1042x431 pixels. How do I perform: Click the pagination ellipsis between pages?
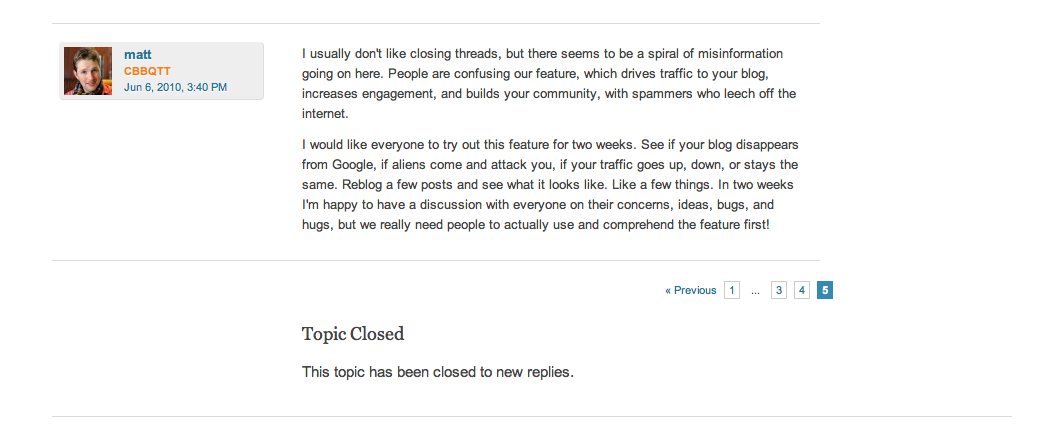coord(755,291)
